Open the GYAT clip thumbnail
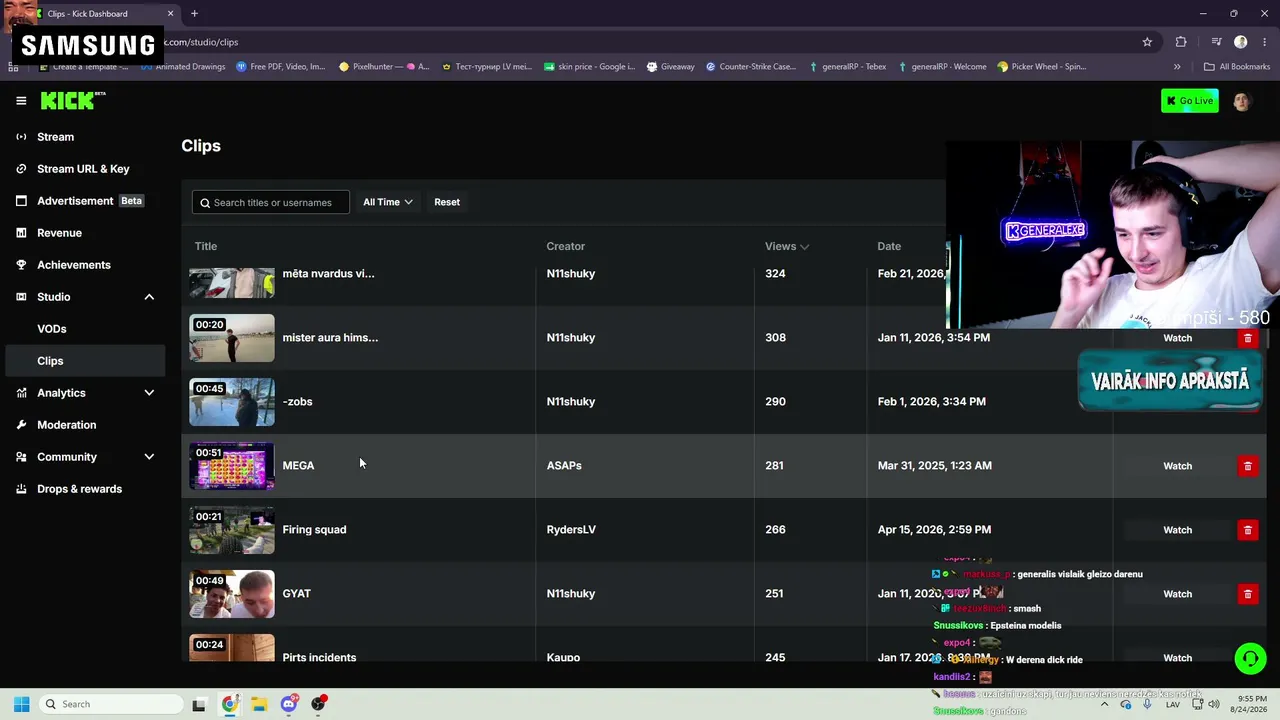Screen dimensions: 1280x720 point(232,594)
